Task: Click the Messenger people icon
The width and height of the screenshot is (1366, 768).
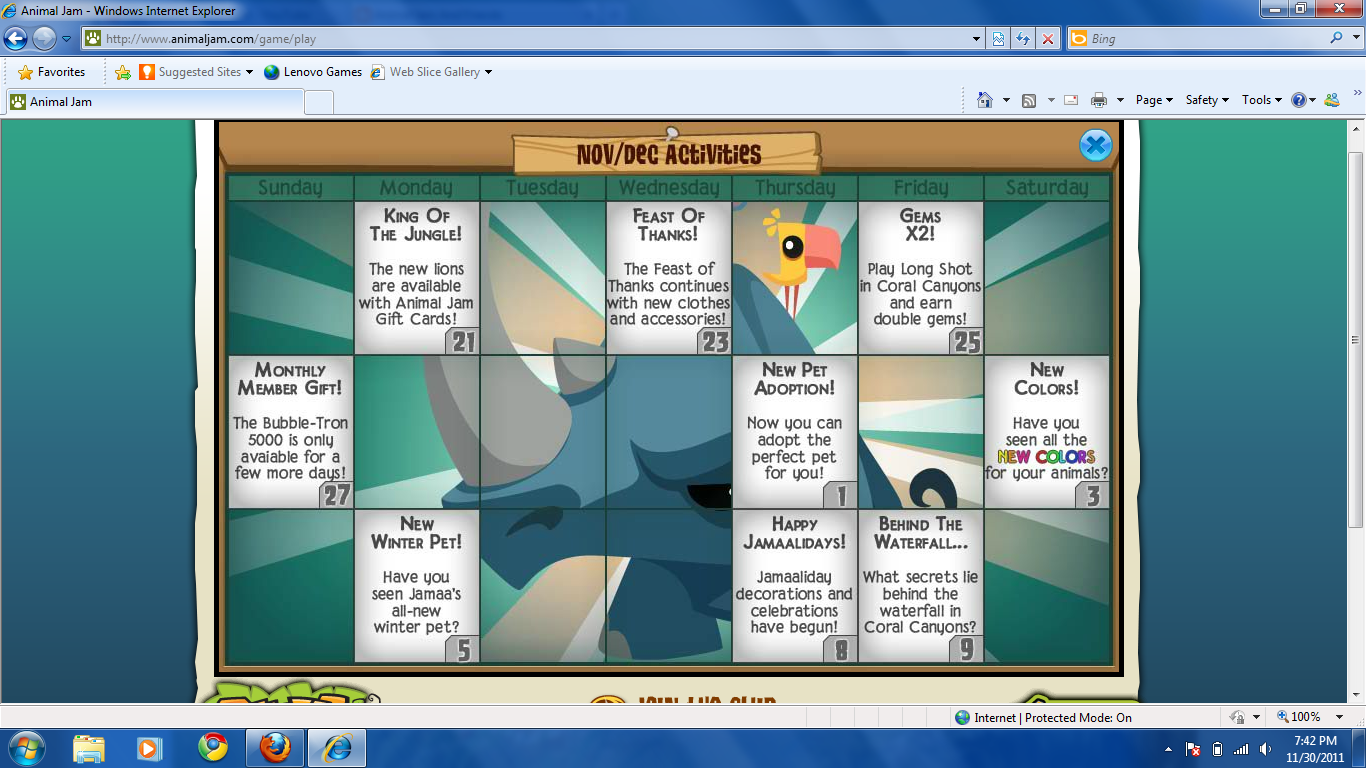Action: [x=1331, y=100]
